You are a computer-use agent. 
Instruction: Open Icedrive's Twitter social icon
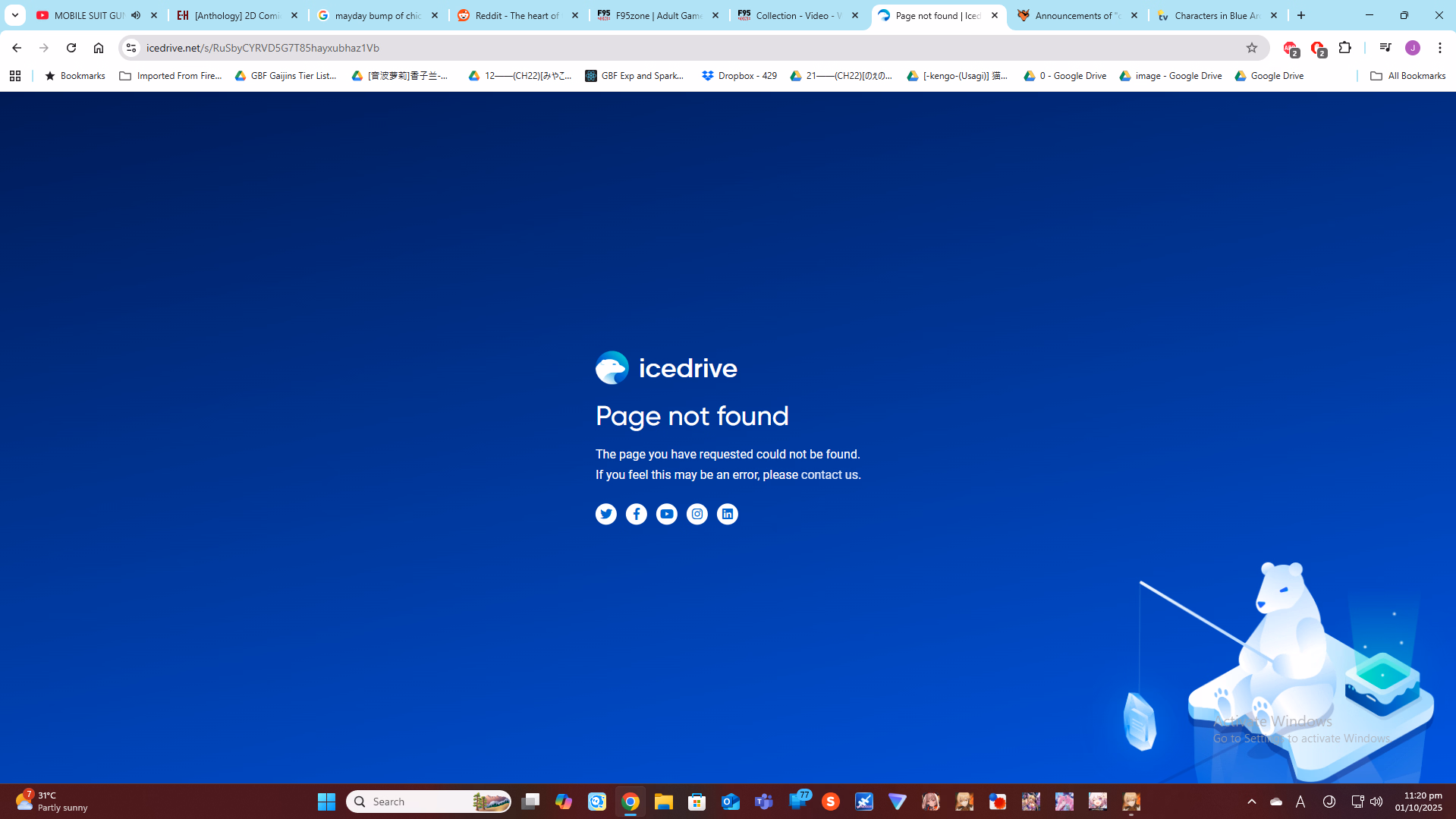pos(605,514)
